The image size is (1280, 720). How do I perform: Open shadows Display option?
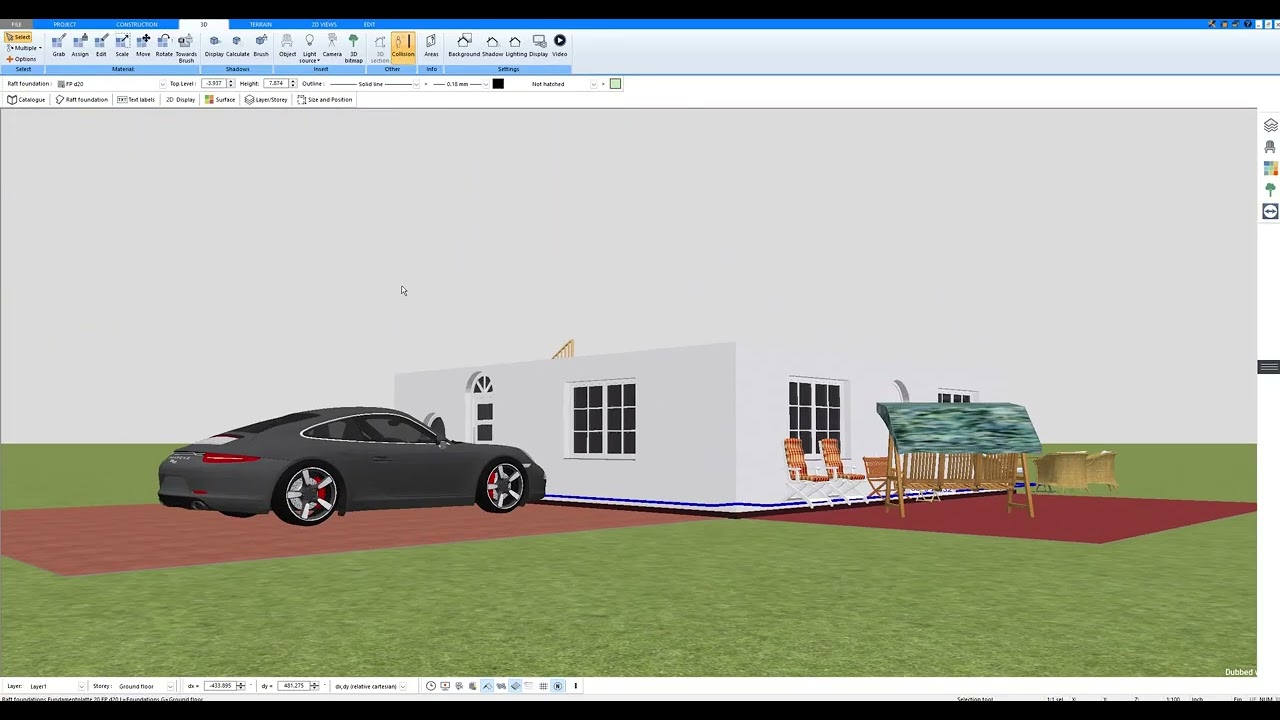(x=214, y=45)
